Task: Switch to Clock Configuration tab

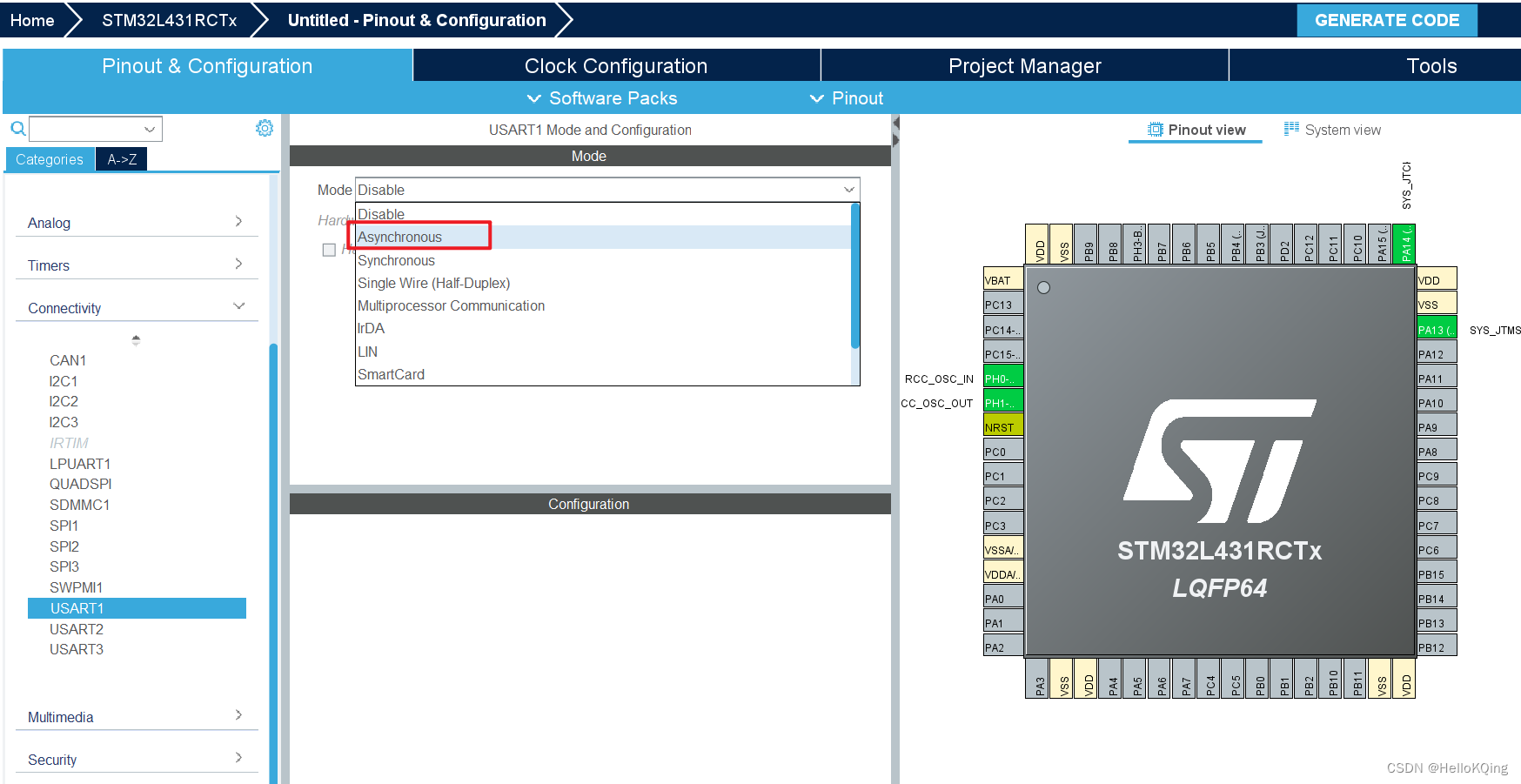Action: [x=616, y=66]
